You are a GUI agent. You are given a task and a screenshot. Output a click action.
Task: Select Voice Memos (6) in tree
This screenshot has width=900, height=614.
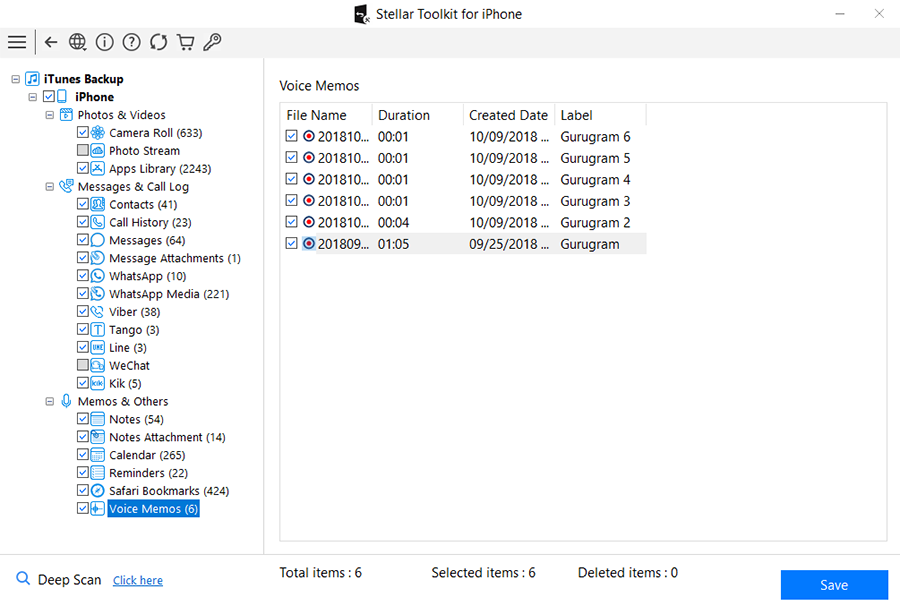(x=153, y=509)
